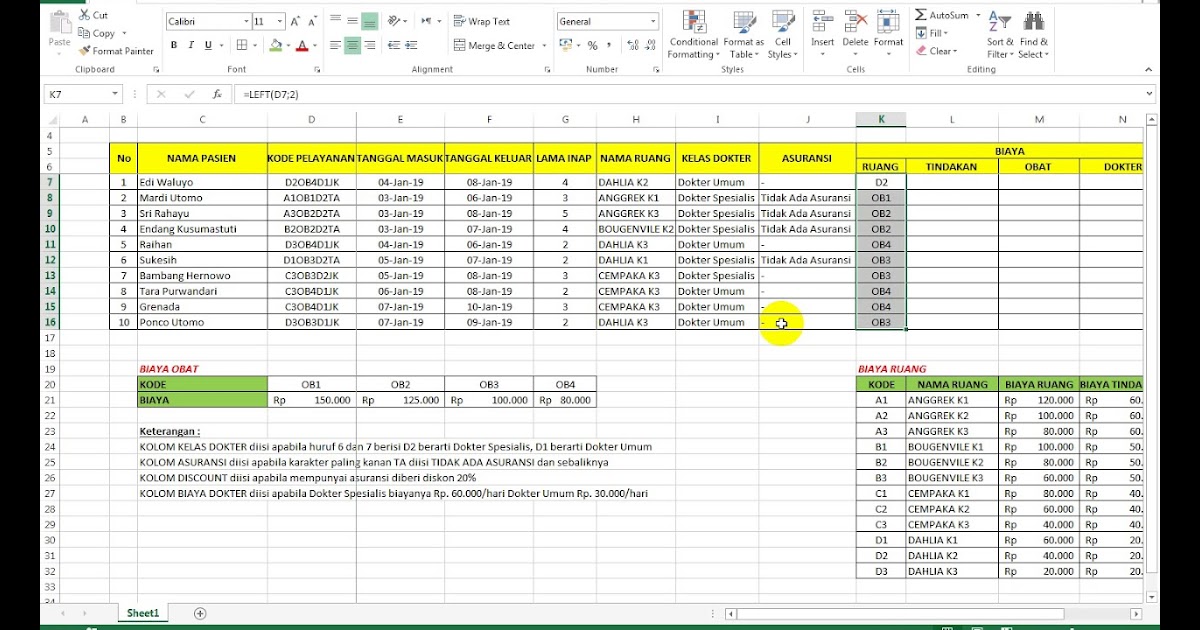The image size is (1200, 630).
Task: Click Wrap Text button
Action: coord(482,21)
